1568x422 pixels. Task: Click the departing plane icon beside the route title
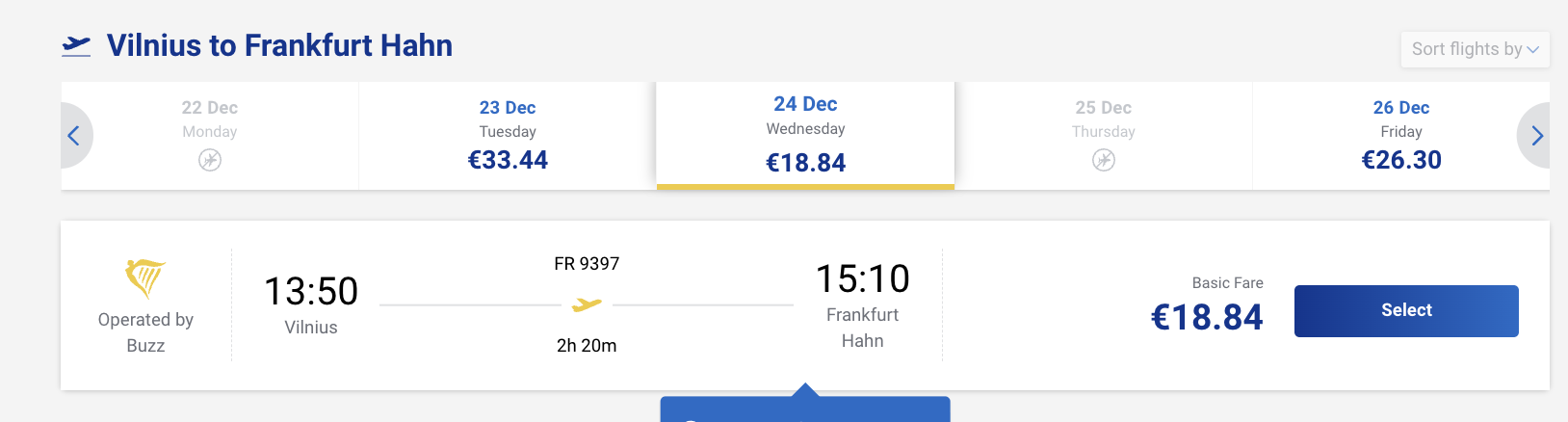point(76,45)
